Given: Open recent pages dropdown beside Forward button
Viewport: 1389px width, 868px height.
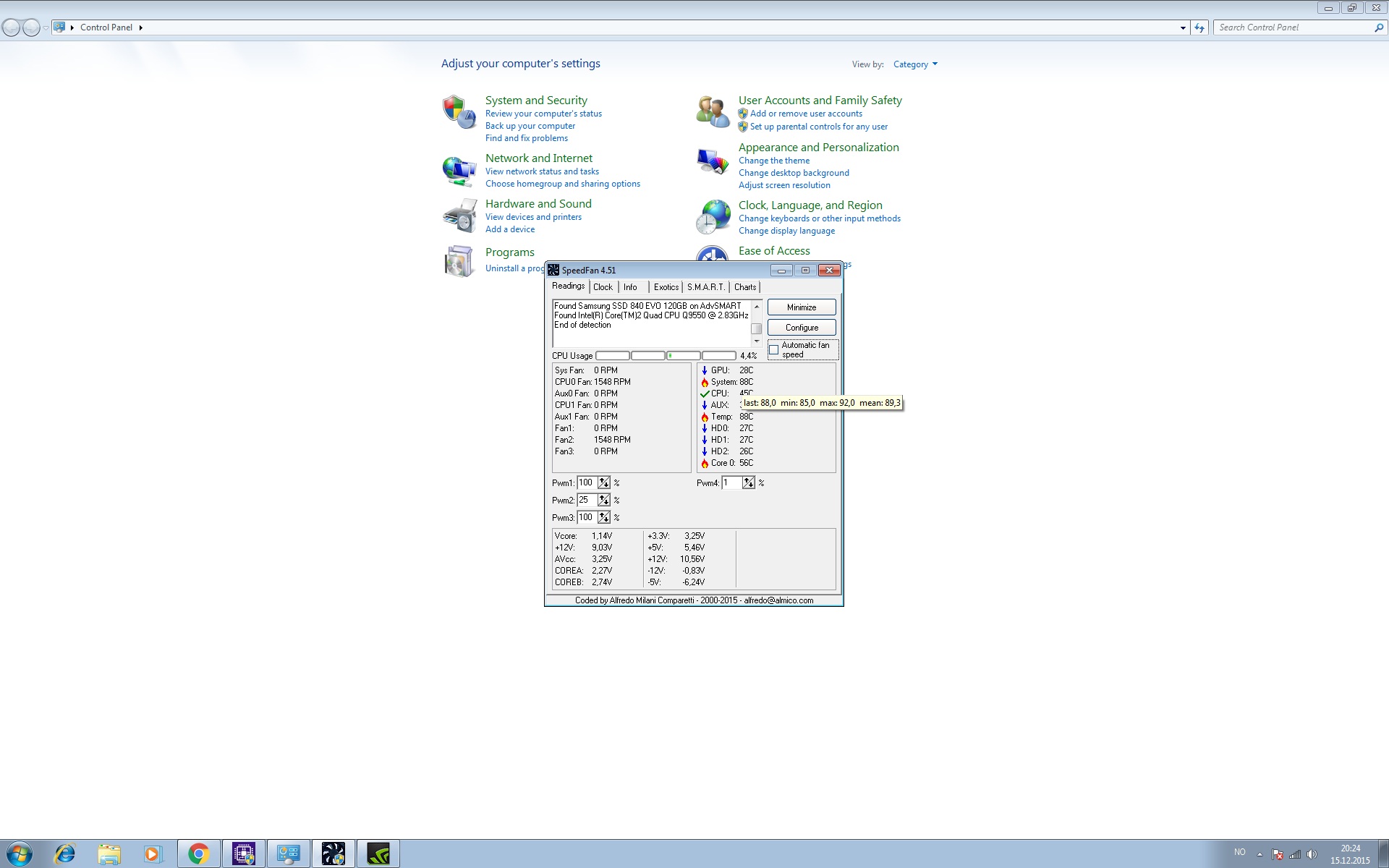Looking at the screenshot, I should 46,27.
